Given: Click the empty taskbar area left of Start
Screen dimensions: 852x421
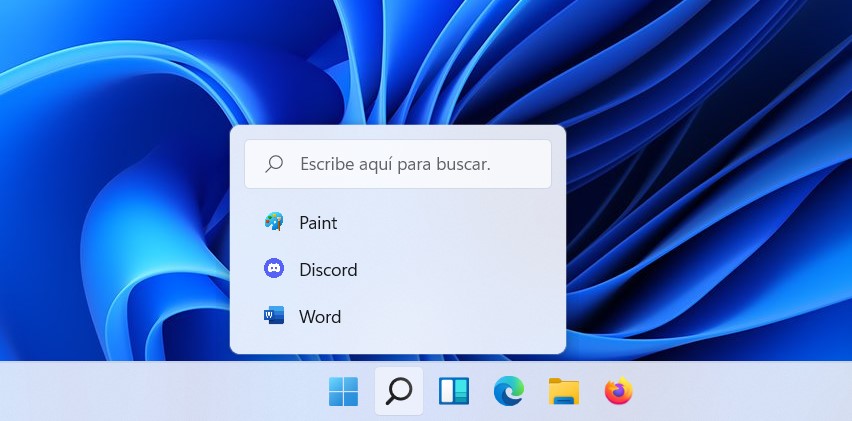Looking at the screenshot, I should pos(150,392).
